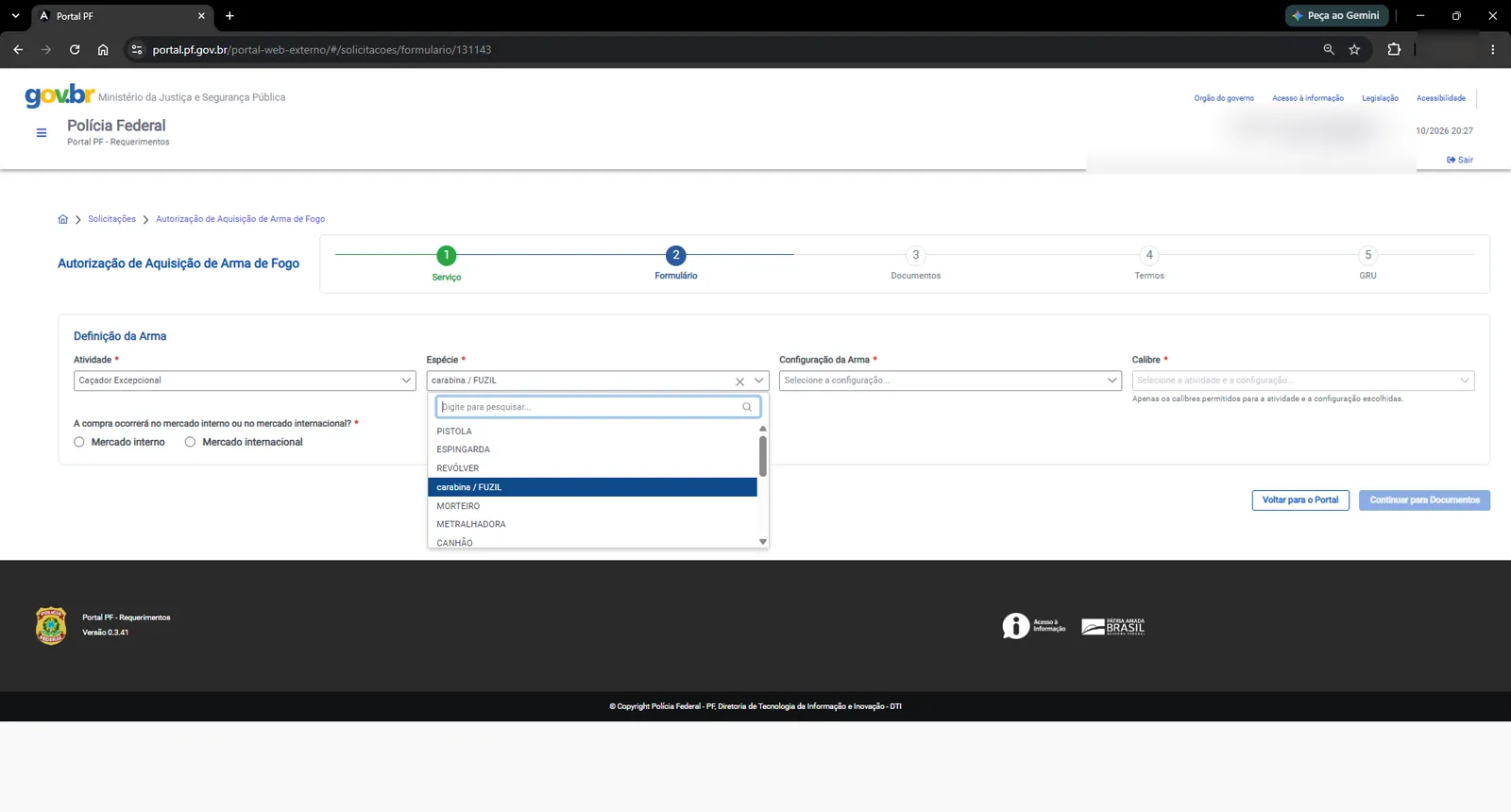Click the Voltar para o Portal button
The image size is (1511, 812).
[1300, 500]
